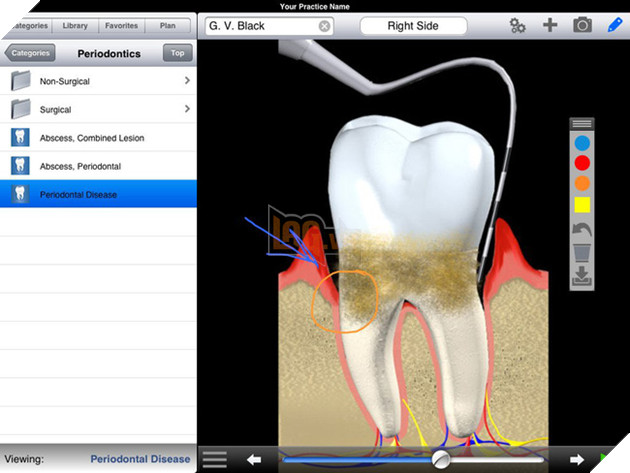Choose the red drawing color

click(582, 162)
